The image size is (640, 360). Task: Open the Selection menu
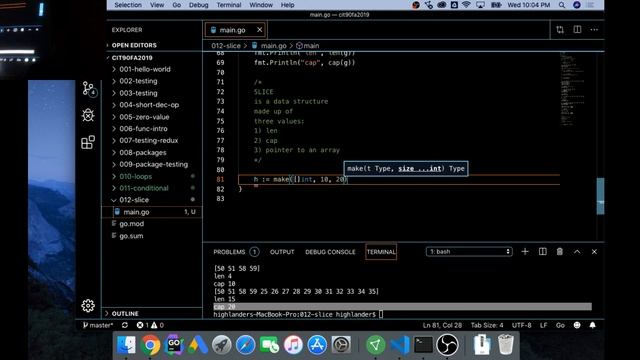pos(128,5)
